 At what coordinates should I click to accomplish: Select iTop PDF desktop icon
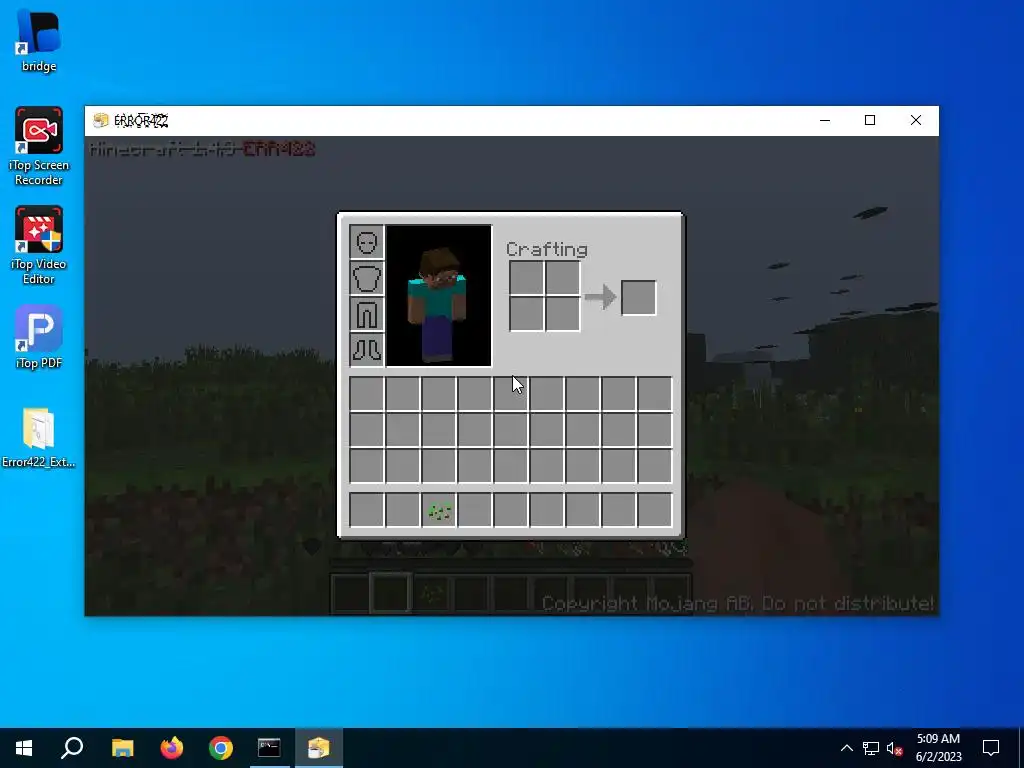39,337
